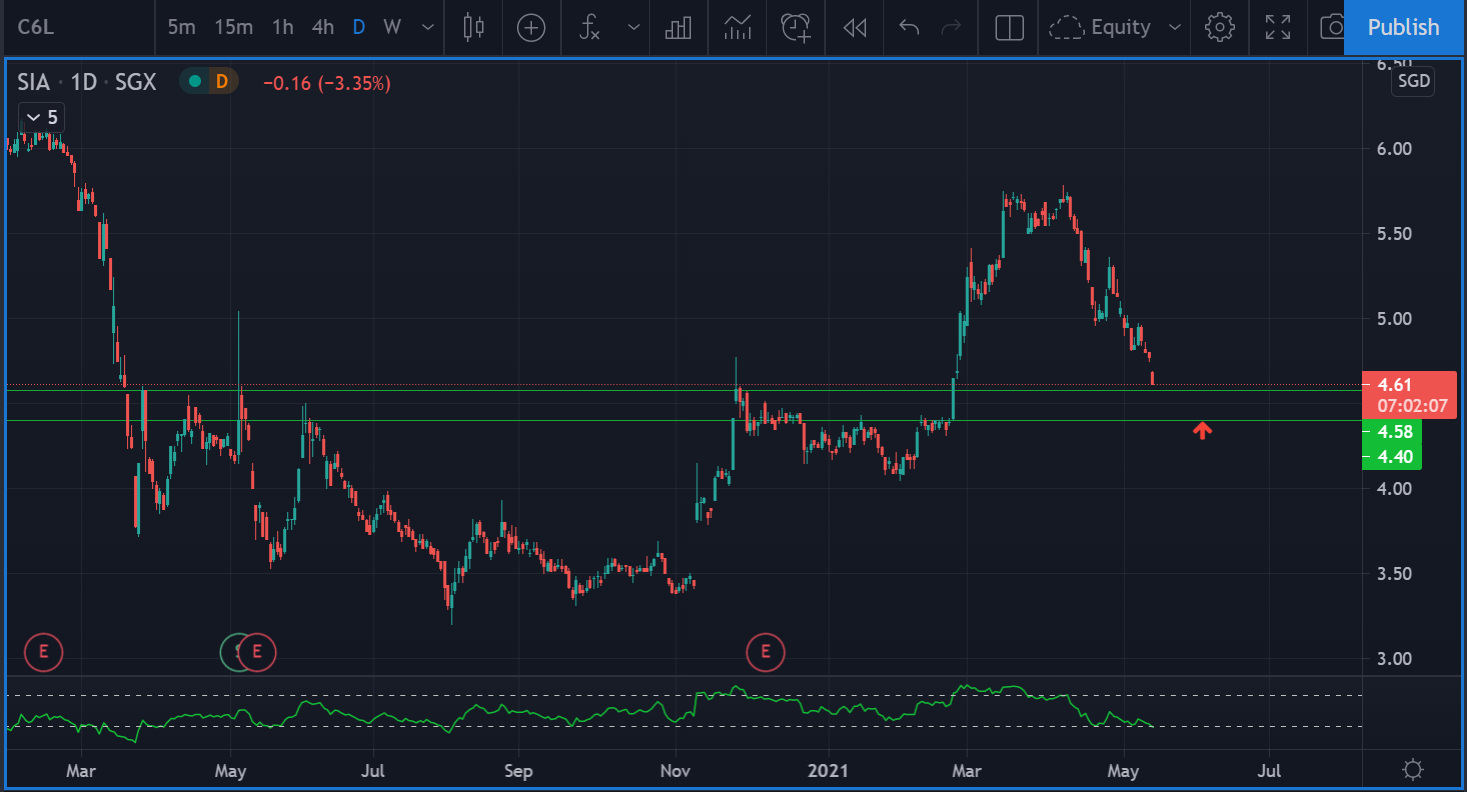Switch chart to 15m timeframe
Viewport: 1467px width, 792px height.
(x=233, y=27)
